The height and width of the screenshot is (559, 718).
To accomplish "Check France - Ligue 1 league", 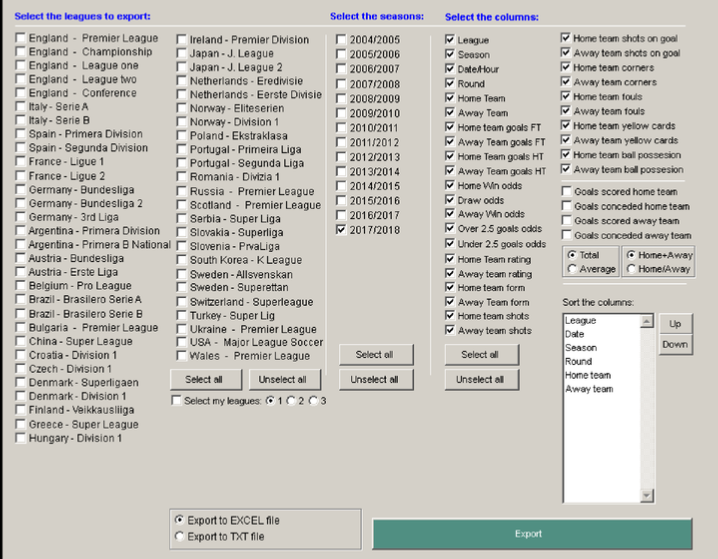I will [21, 161].
